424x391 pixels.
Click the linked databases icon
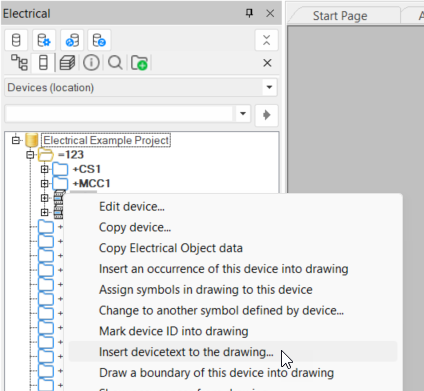72,40
